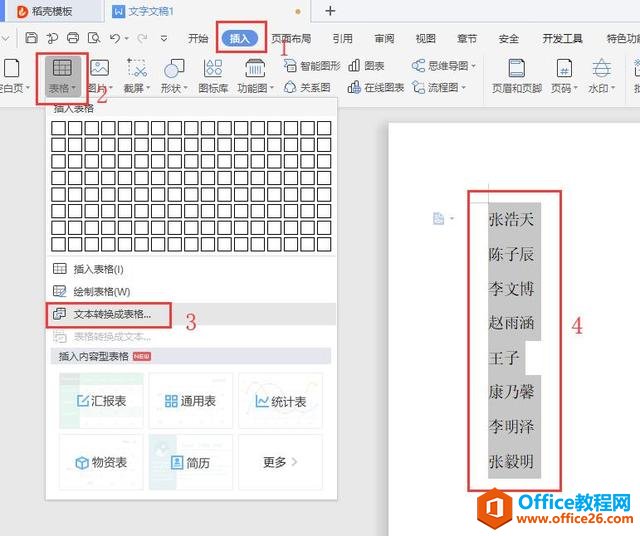Insert 智能图形 smart graphic
Image resolution: width=640 pixels, height=536 pixels.
[x=312, y=66]
